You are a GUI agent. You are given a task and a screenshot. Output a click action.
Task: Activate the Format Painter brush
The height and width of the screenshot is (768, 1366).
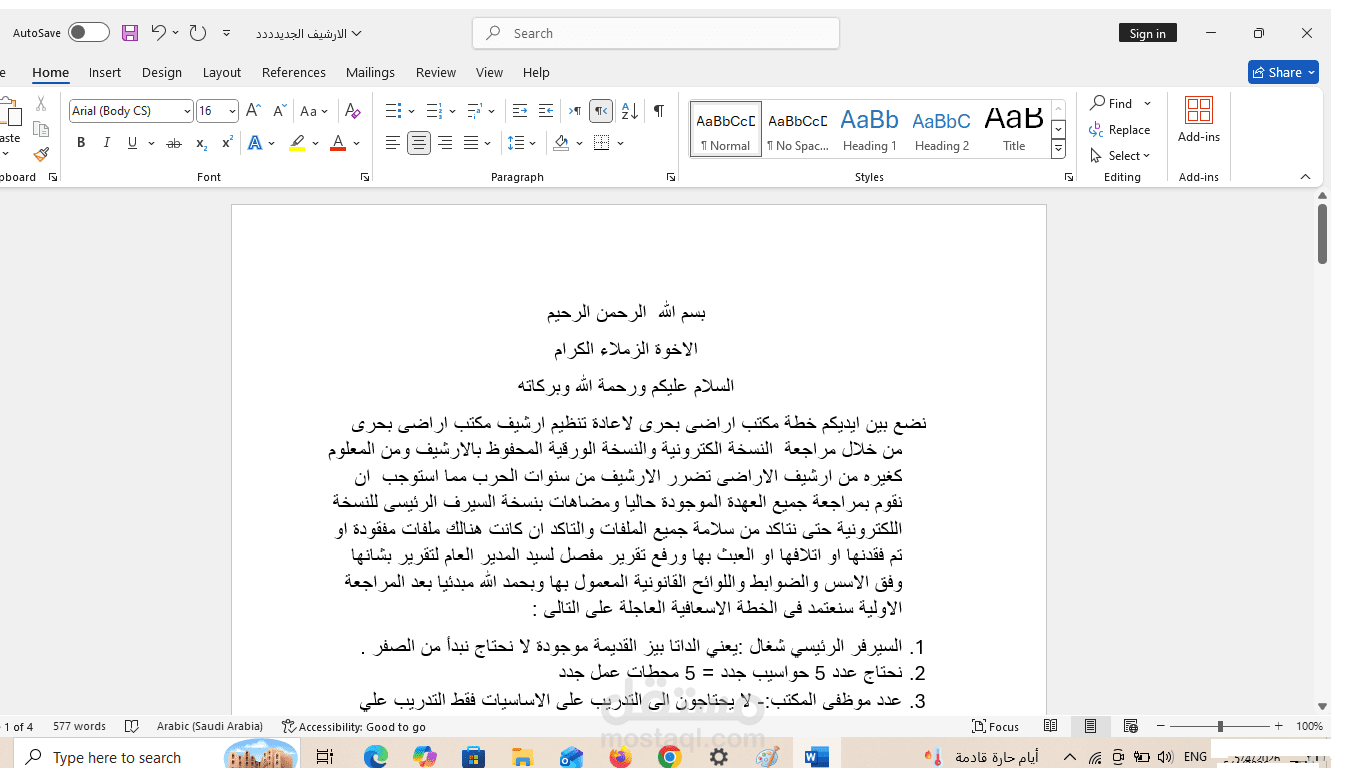[x=41, y=155]
